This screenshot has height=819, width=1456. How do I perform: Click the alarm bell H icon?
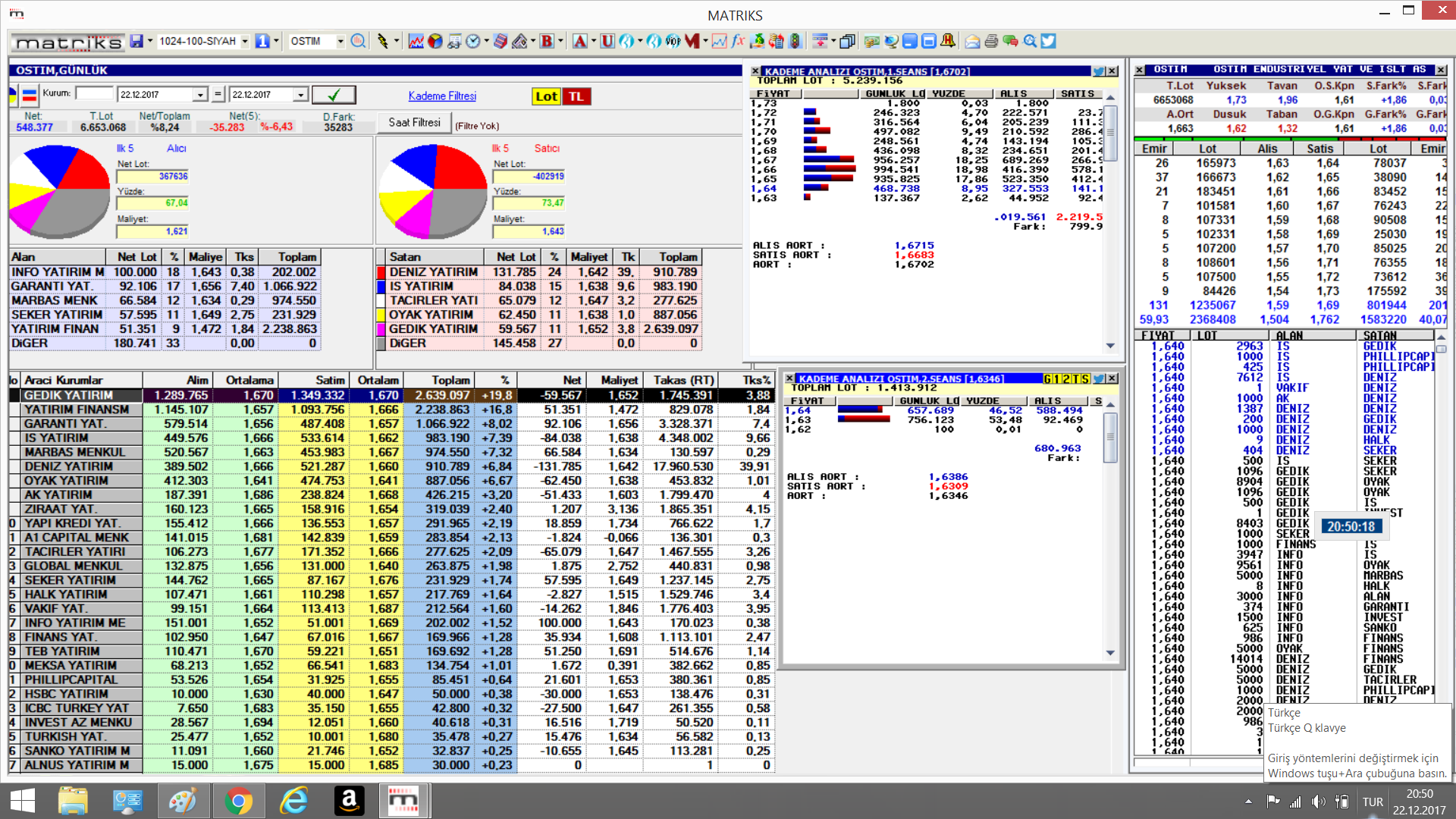[948, 41]
